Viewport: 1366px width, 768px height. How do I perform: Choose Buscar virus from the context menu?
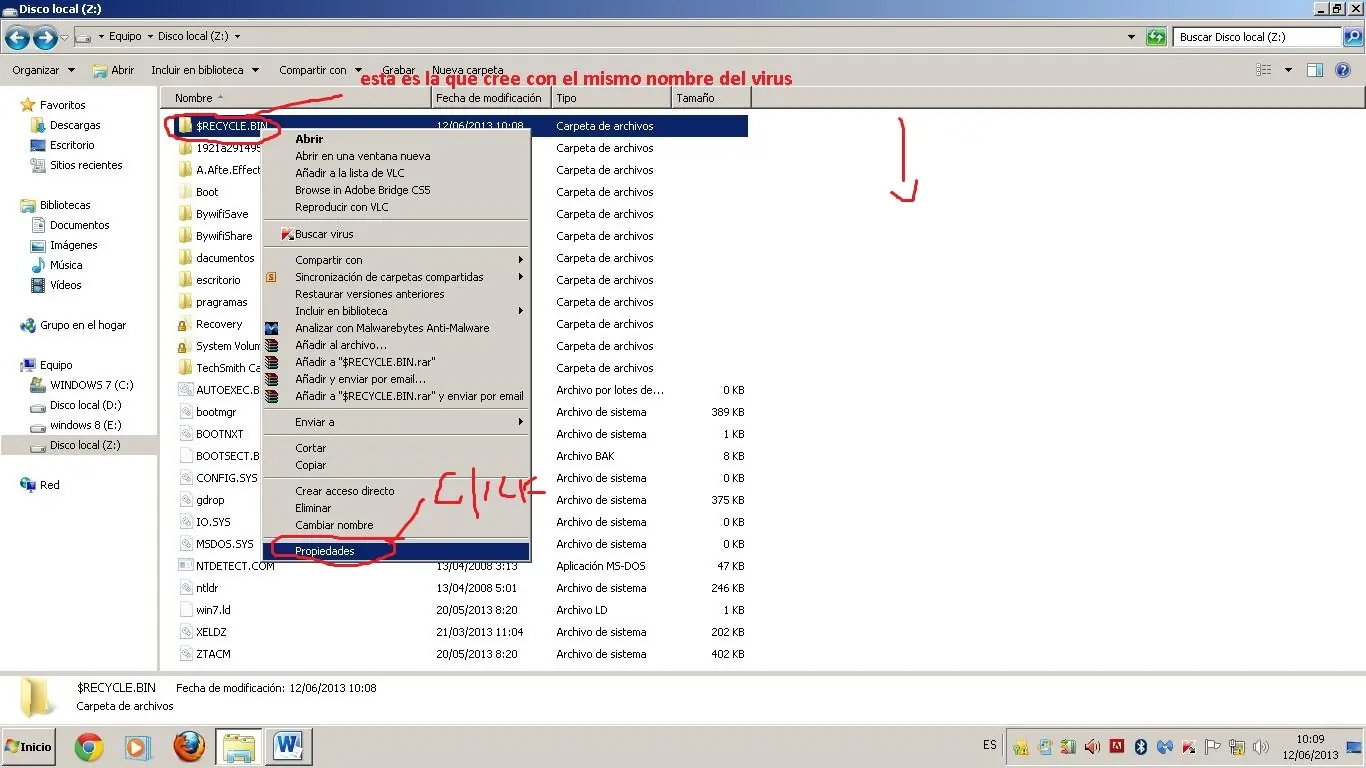tap(396, 234)
